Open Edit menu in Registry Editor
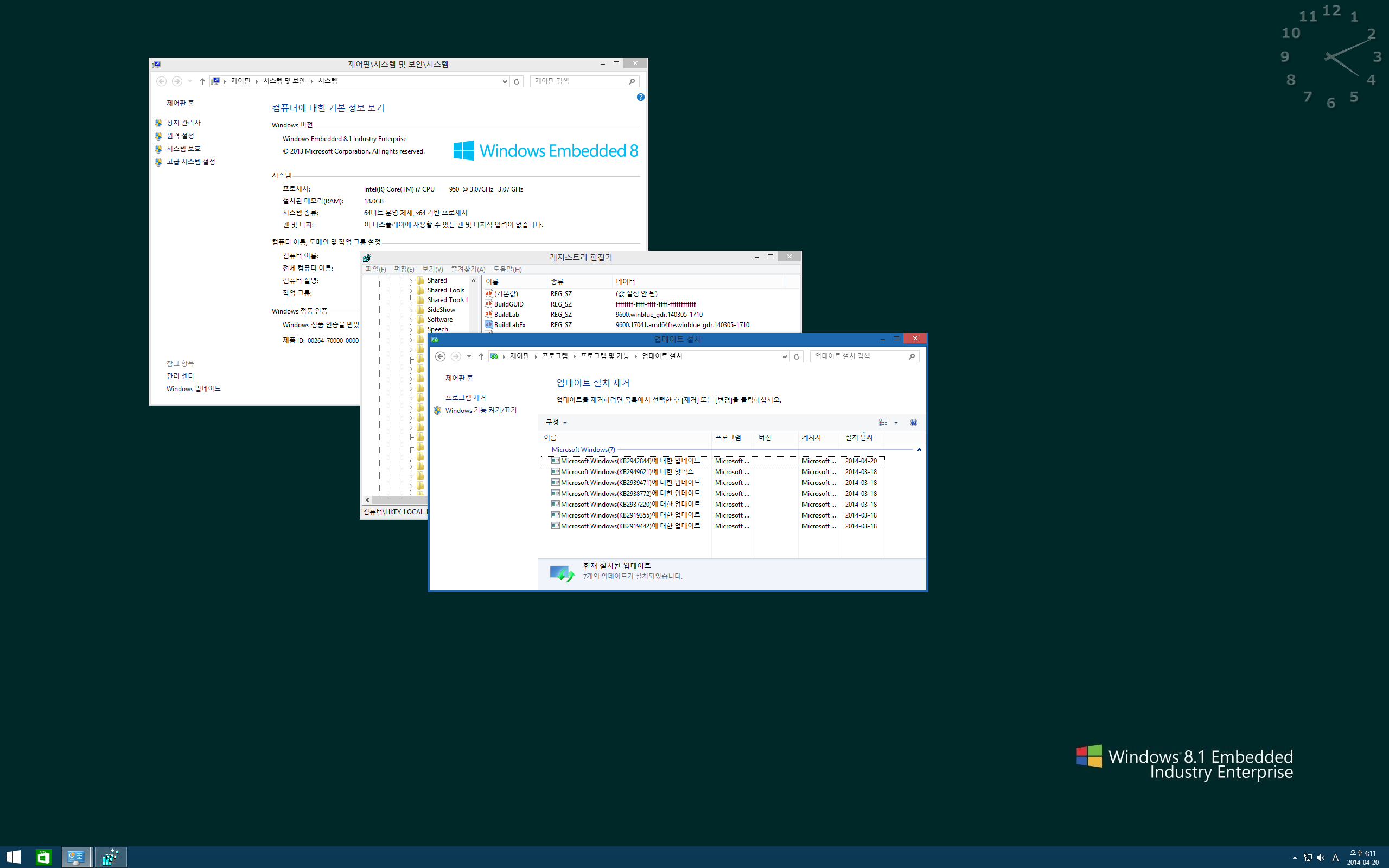The width and height of the screenshot is (1389, 868). 404,269
